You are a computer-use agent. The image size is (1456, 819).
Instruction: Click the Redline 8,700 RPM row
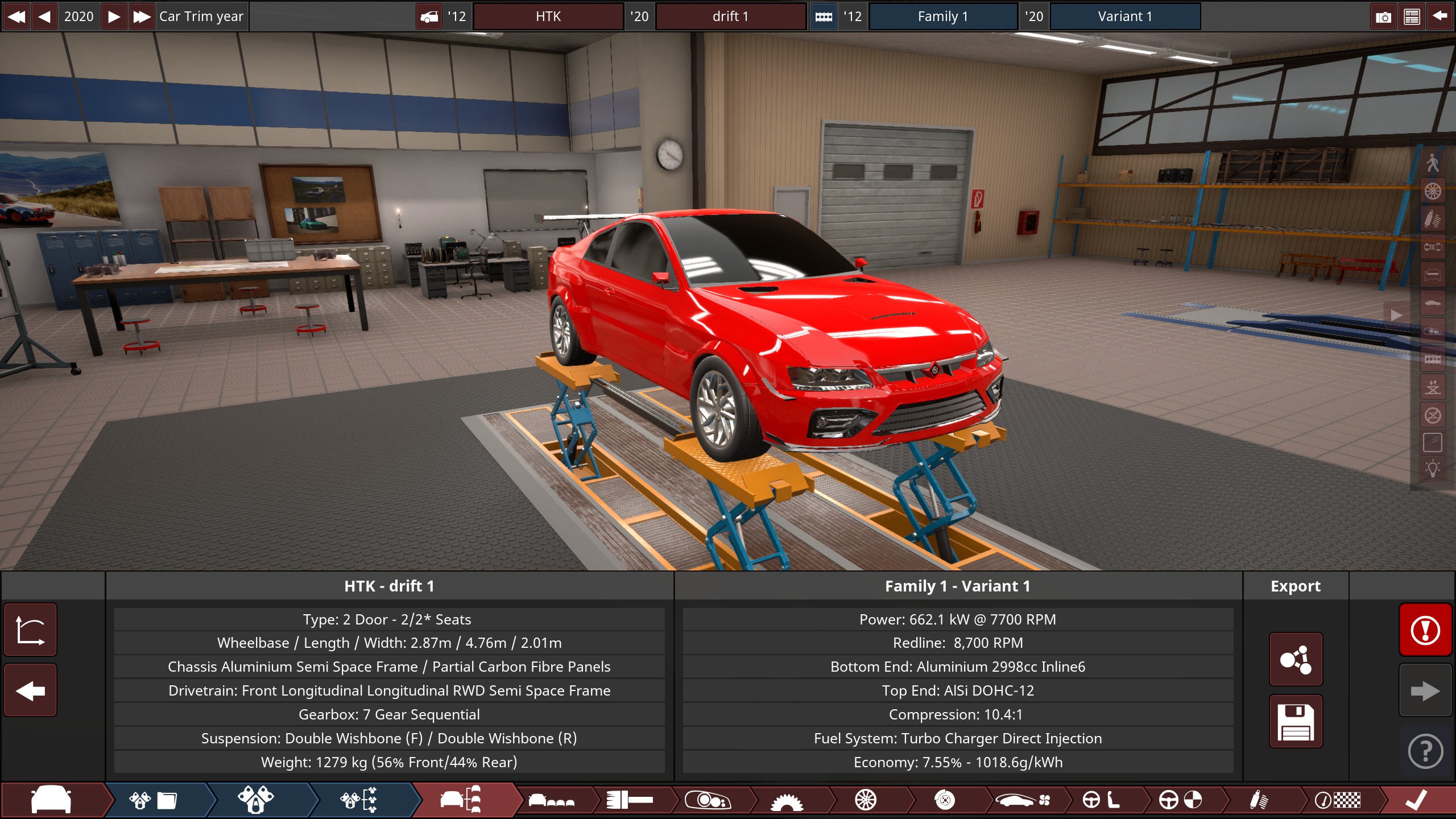point(958,643)
